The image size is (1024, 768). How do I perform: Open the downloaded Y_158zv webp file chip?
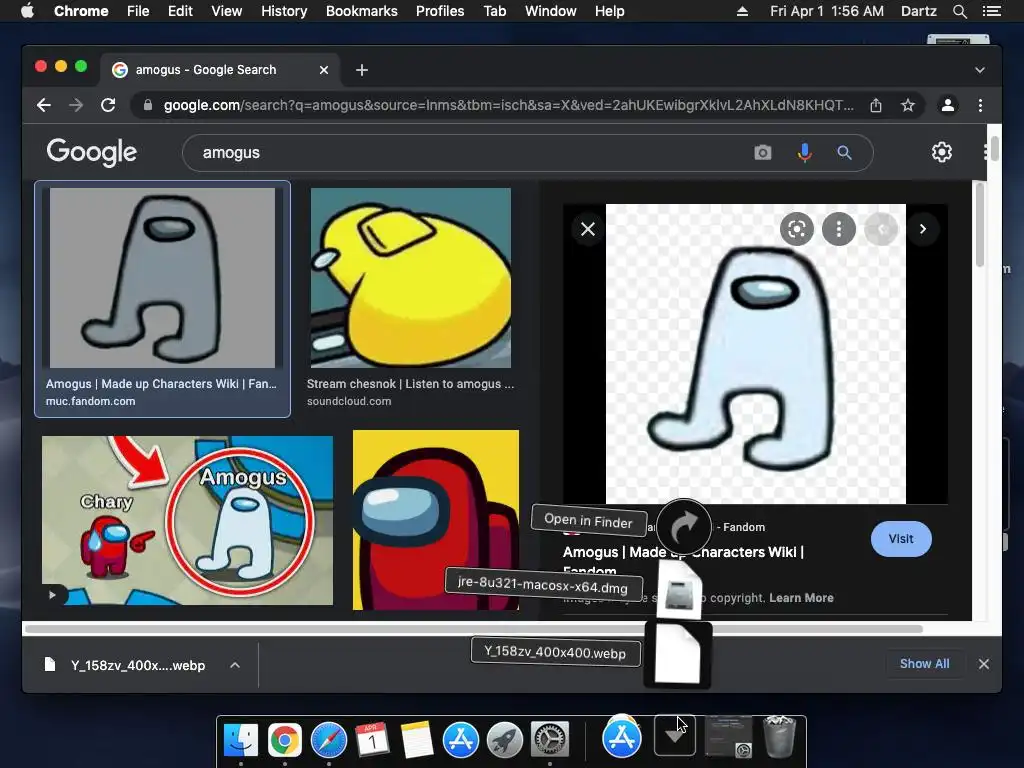point(124,665)
